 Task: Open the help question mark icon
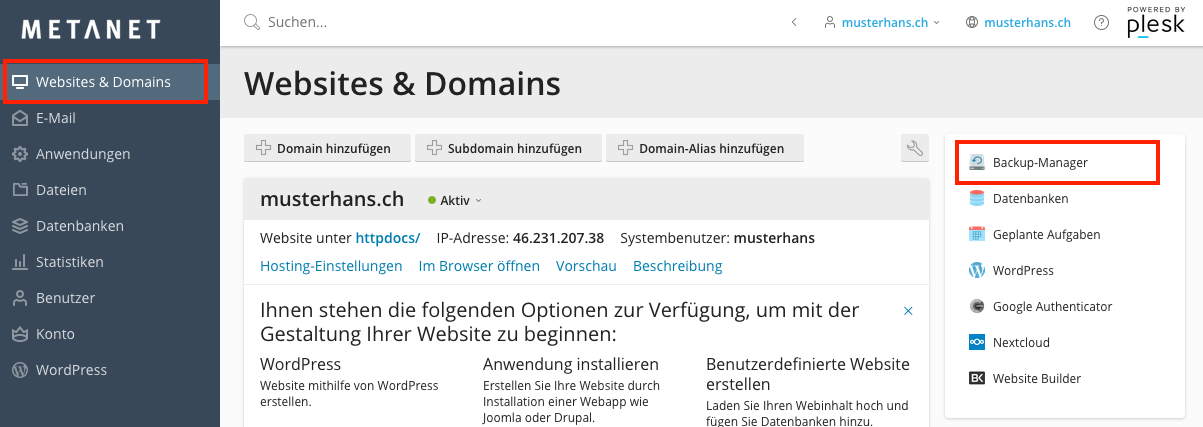[1101, 22]
